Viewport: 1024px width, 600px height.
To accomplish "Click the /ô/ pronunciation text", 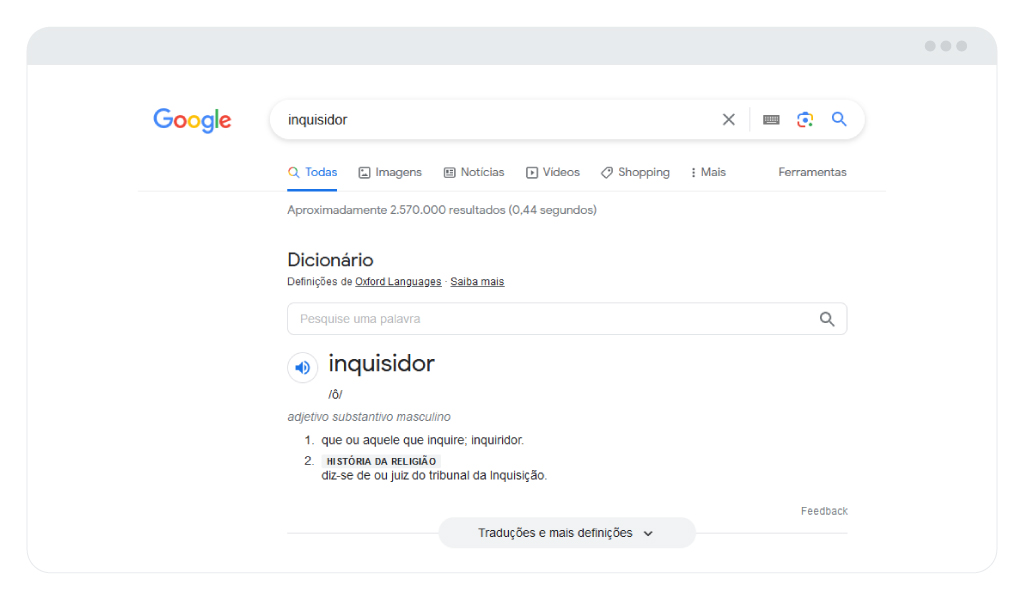I will pos(335,394).
